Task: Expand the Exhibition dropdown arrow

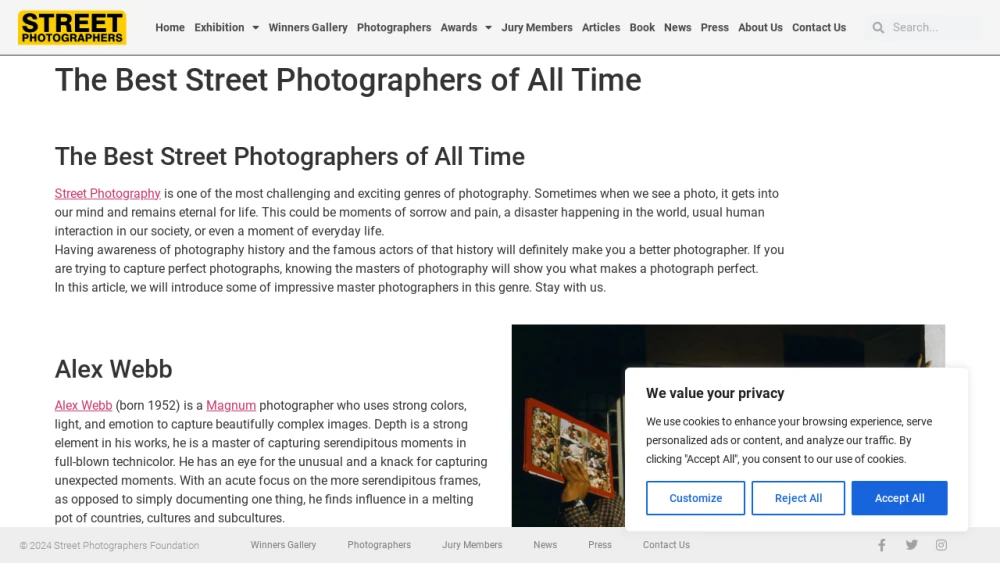Action: coord(255,28)
